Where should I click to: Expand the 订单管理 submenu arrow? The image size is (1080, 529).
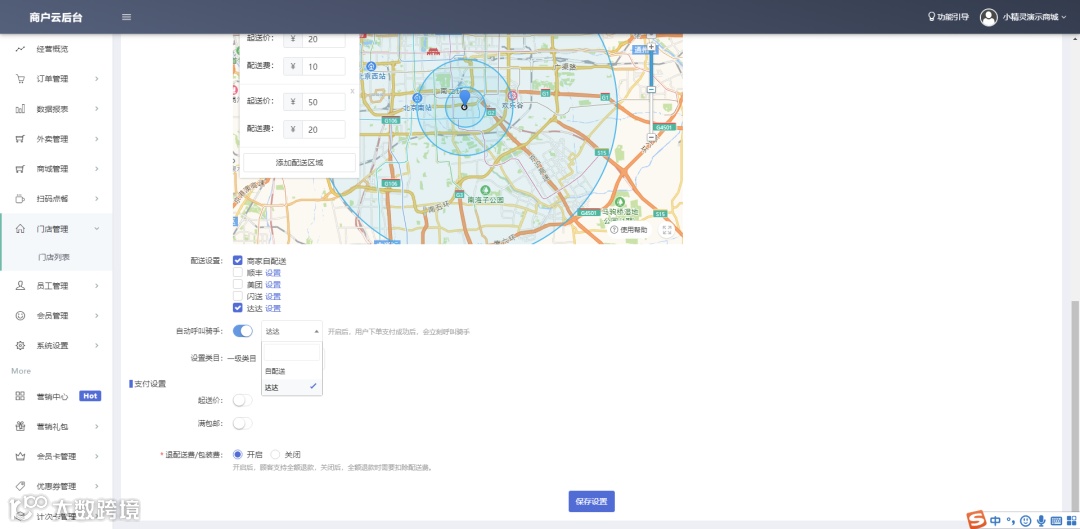coord(96,79)
